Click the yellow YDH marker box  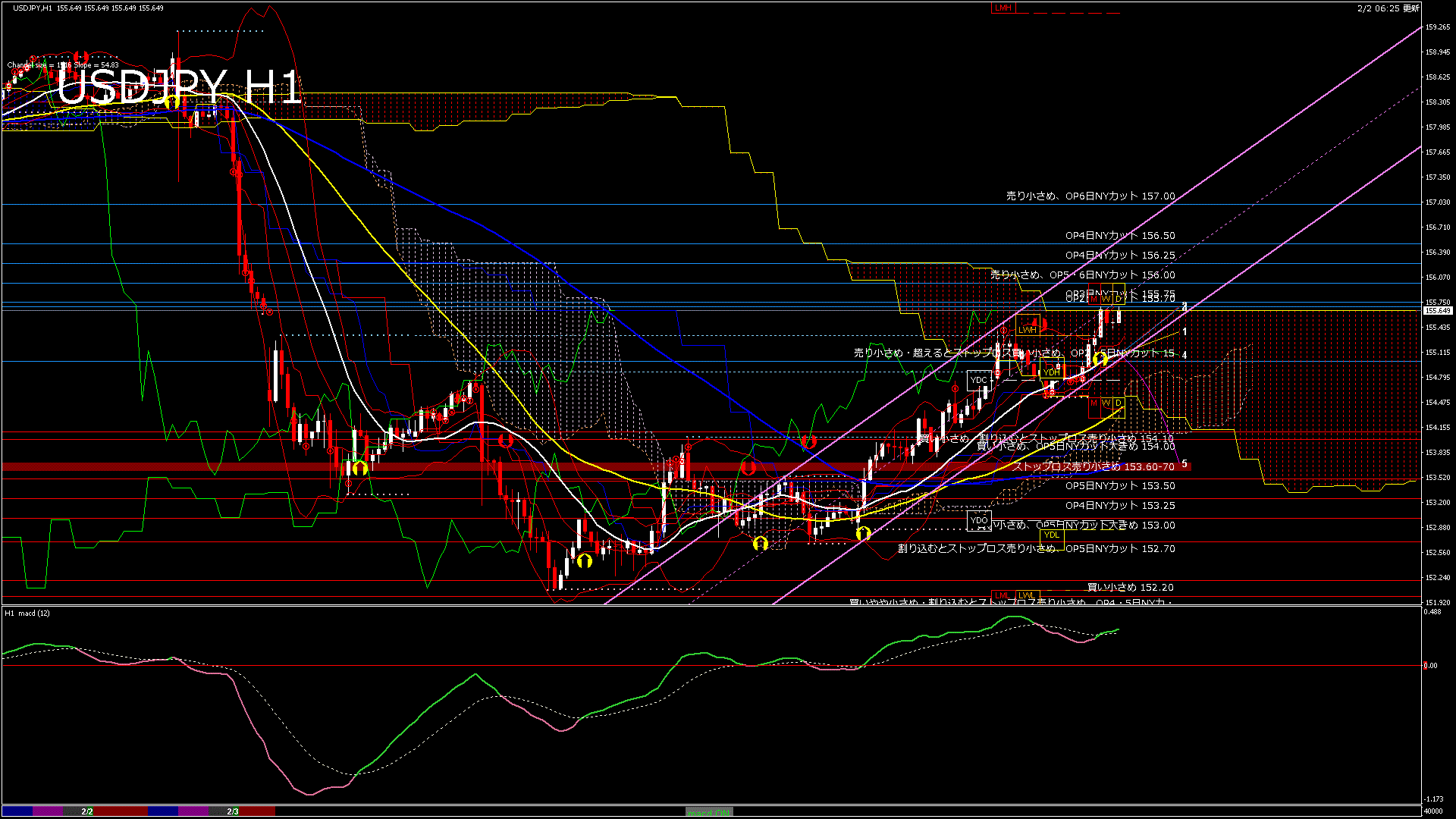(x=1051, y=372)
